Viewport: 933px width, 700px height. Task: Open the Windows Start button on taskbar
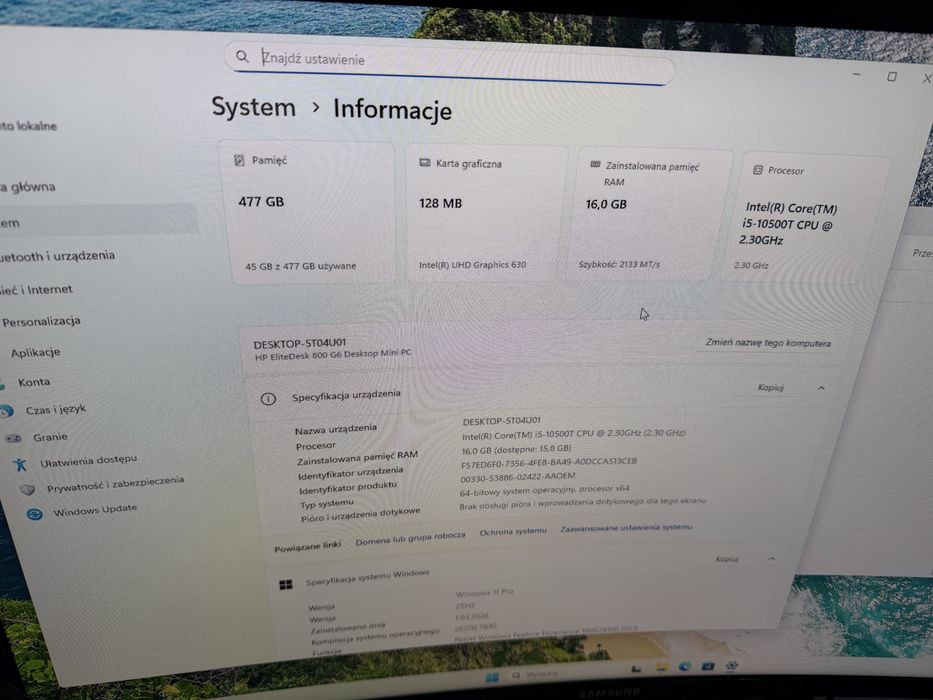tap(492, 677)
